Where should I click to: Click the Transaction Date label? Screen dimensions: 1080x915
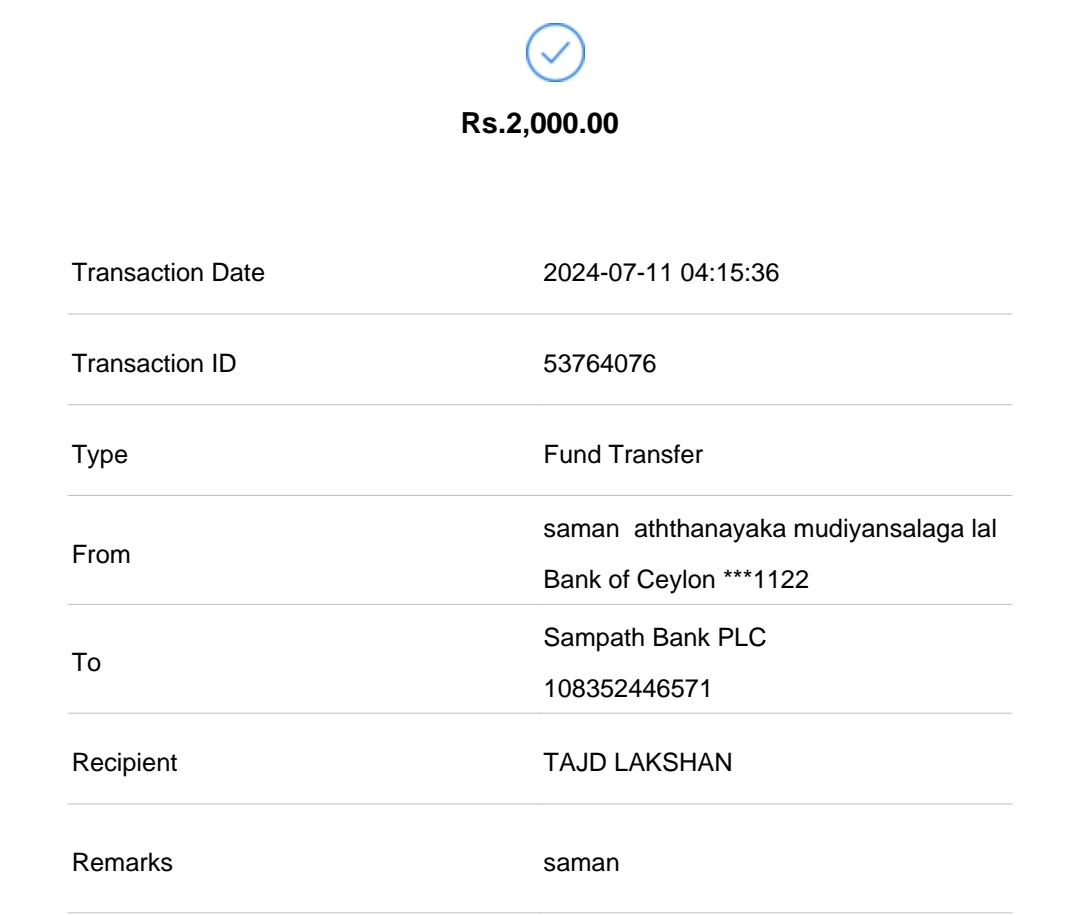[168, 272]
